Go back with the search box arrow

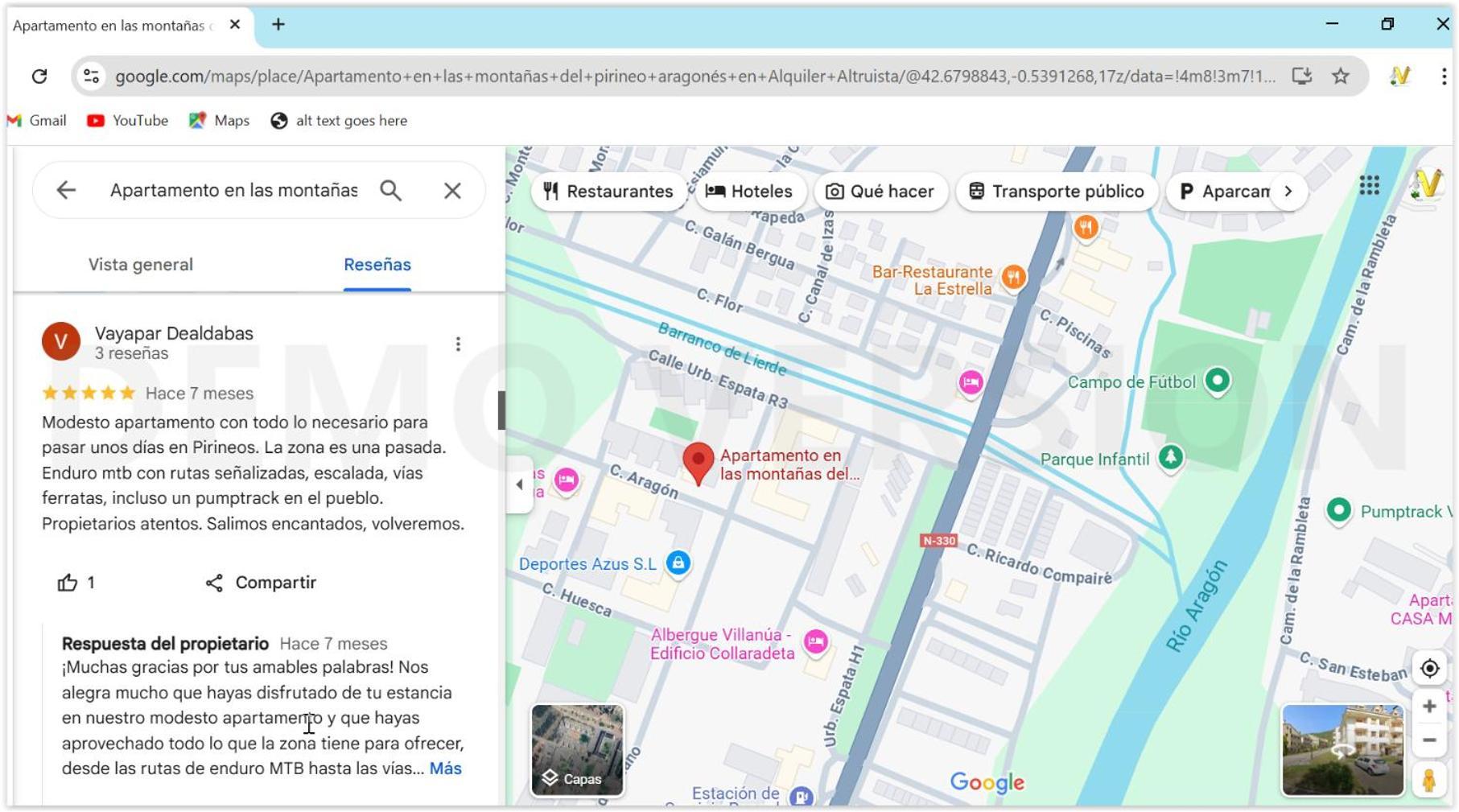click(x=66, y=190)
